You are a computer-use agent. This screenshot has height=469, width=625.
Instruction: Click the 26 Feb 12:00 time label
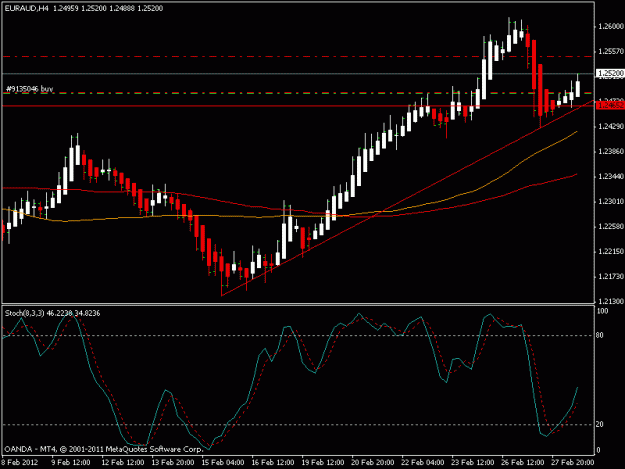(523, 462)
